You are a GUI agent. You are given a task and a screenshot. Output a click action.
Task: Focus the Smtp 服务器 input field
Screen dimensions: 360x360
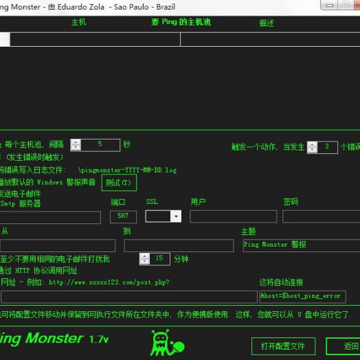click(50, 217)
